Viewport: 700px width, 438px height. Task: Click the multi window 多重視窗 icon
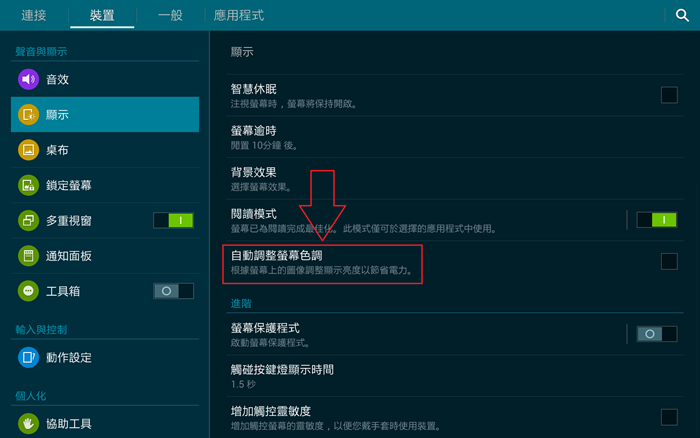click(x=28, y=221)
